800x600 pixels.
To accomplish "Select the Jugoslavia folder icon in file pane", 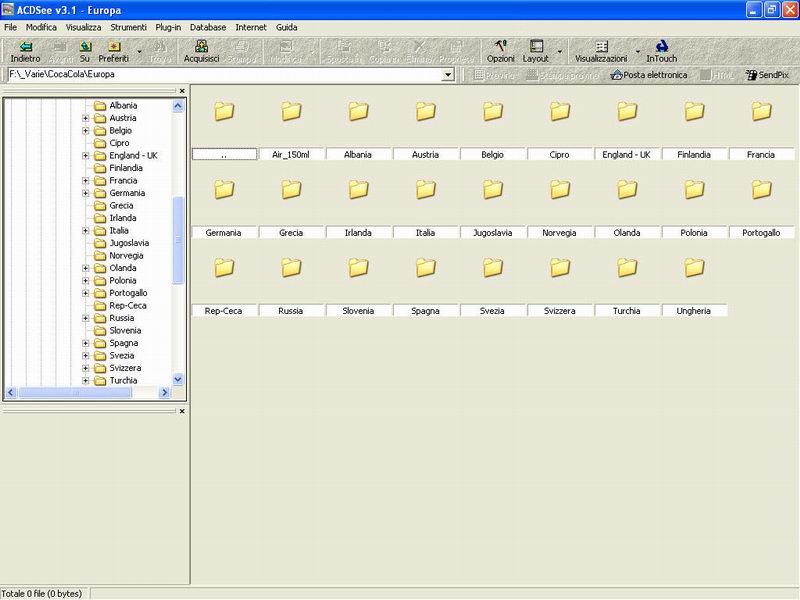I will [493, 189].
